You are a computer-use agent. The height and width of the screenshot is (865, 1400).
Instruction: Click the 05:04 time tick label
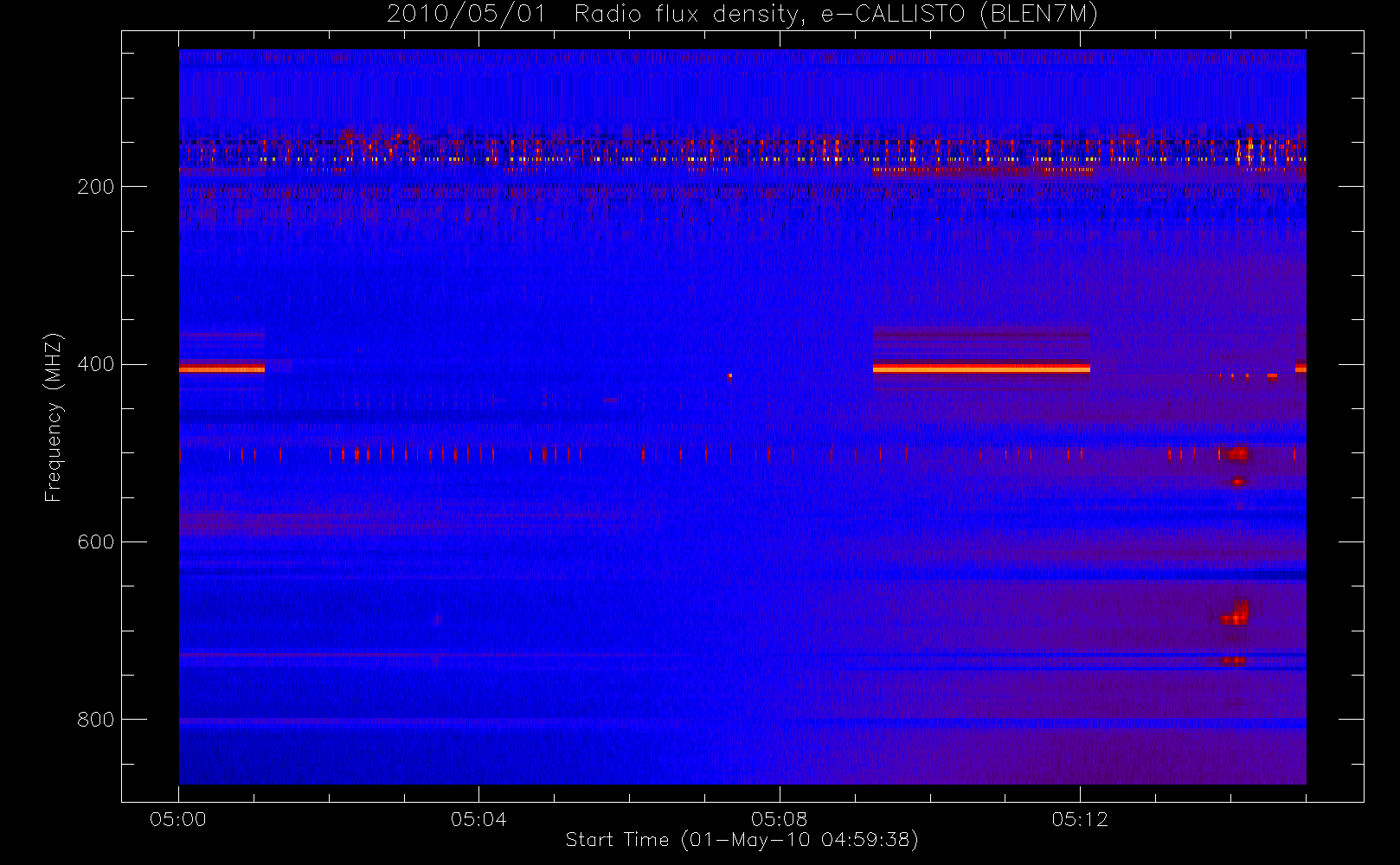(x=478, y=819)
